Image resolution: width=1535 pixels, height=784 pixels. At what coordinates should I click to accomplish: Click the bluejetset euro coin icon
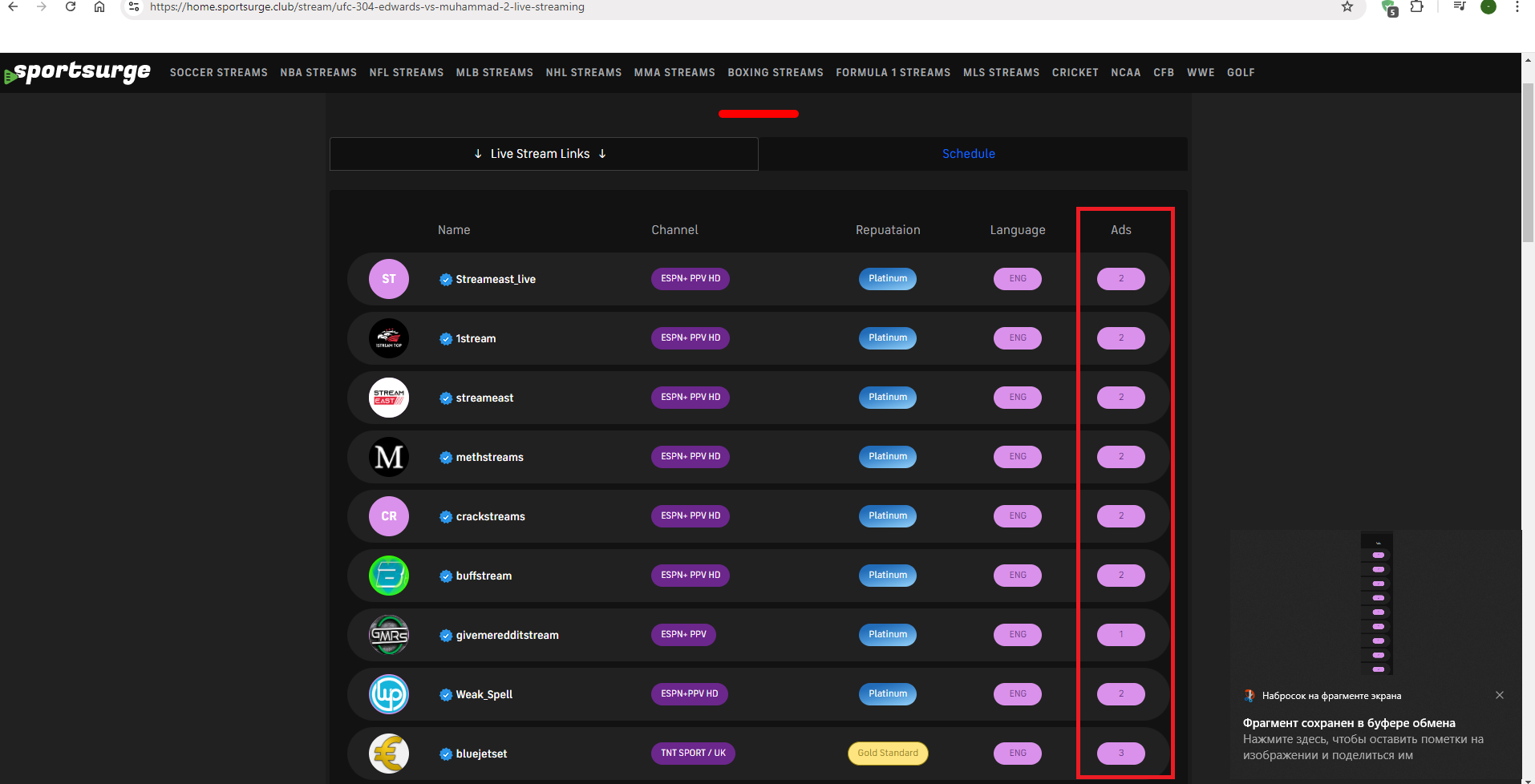pyautogui.click(x=389, y=754)
